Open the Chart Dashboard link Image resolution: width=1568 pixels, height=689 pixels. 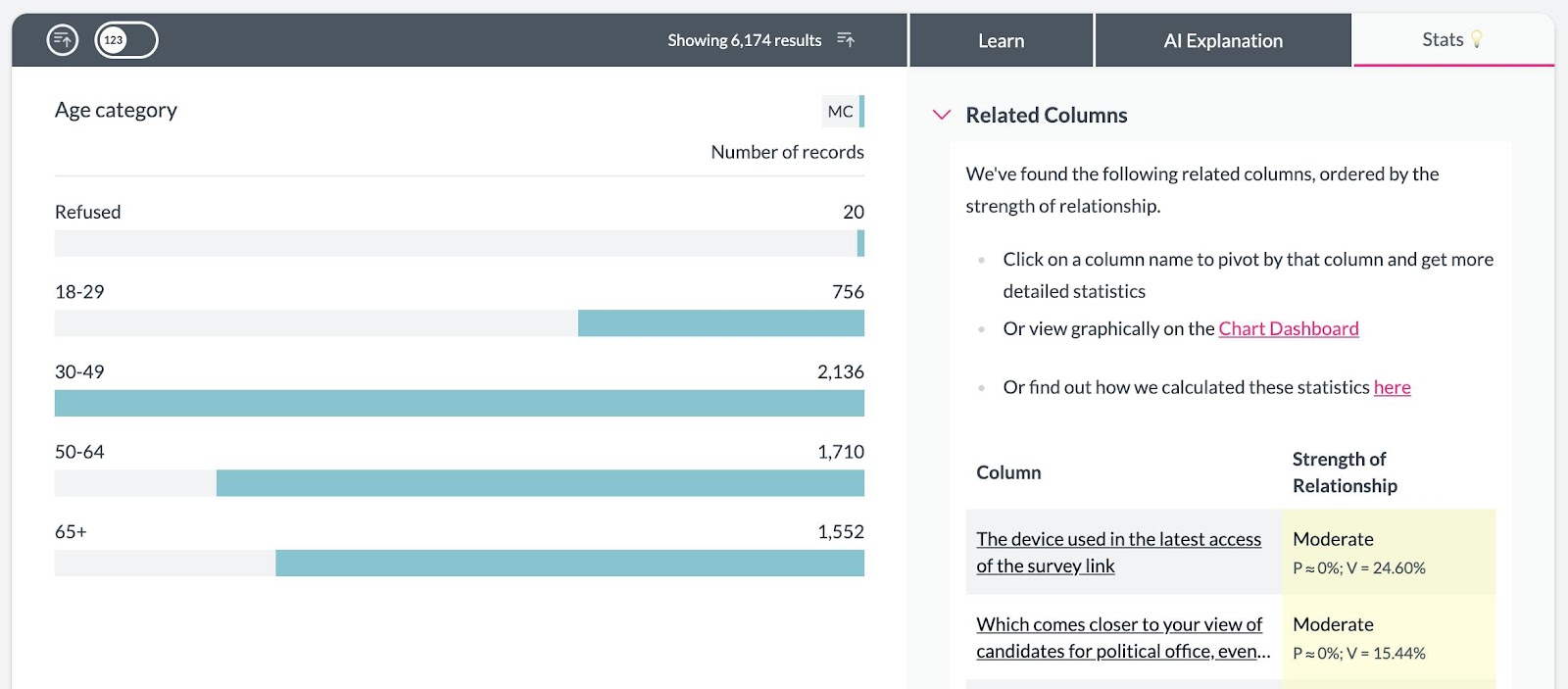click(1288, 329)
